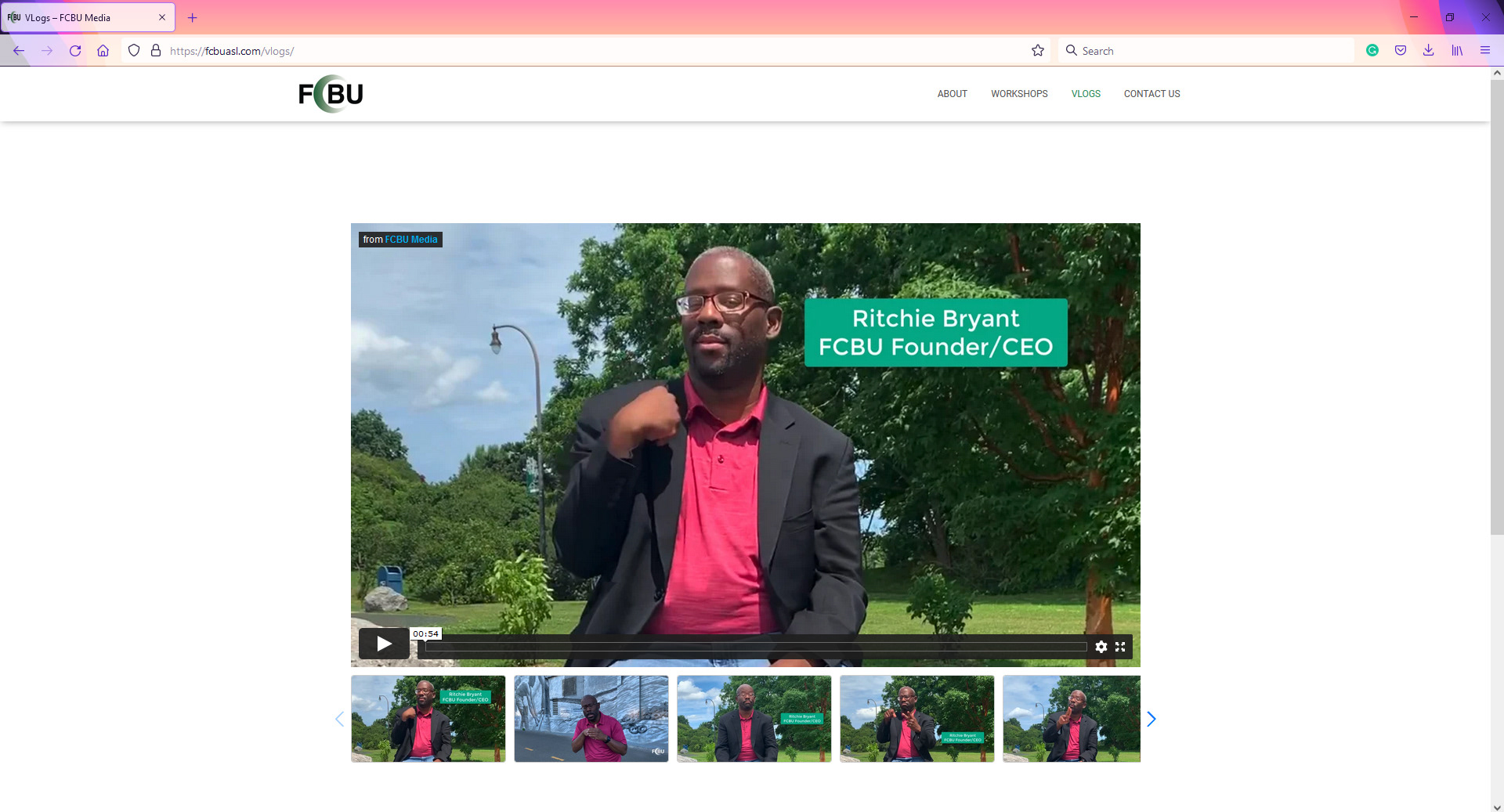Open the Grammarly extension icon

coord(1372,51)
